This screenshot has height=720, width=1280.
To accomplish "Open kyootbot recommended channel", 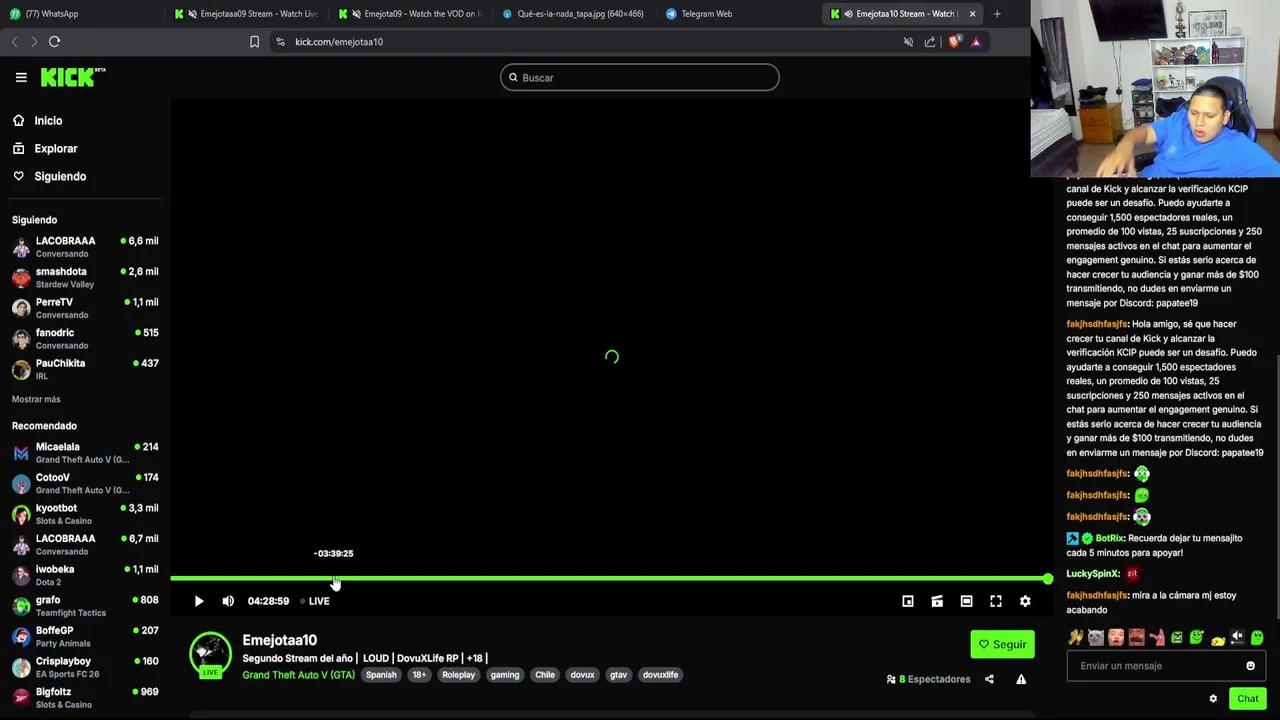I will click(85, 514).
